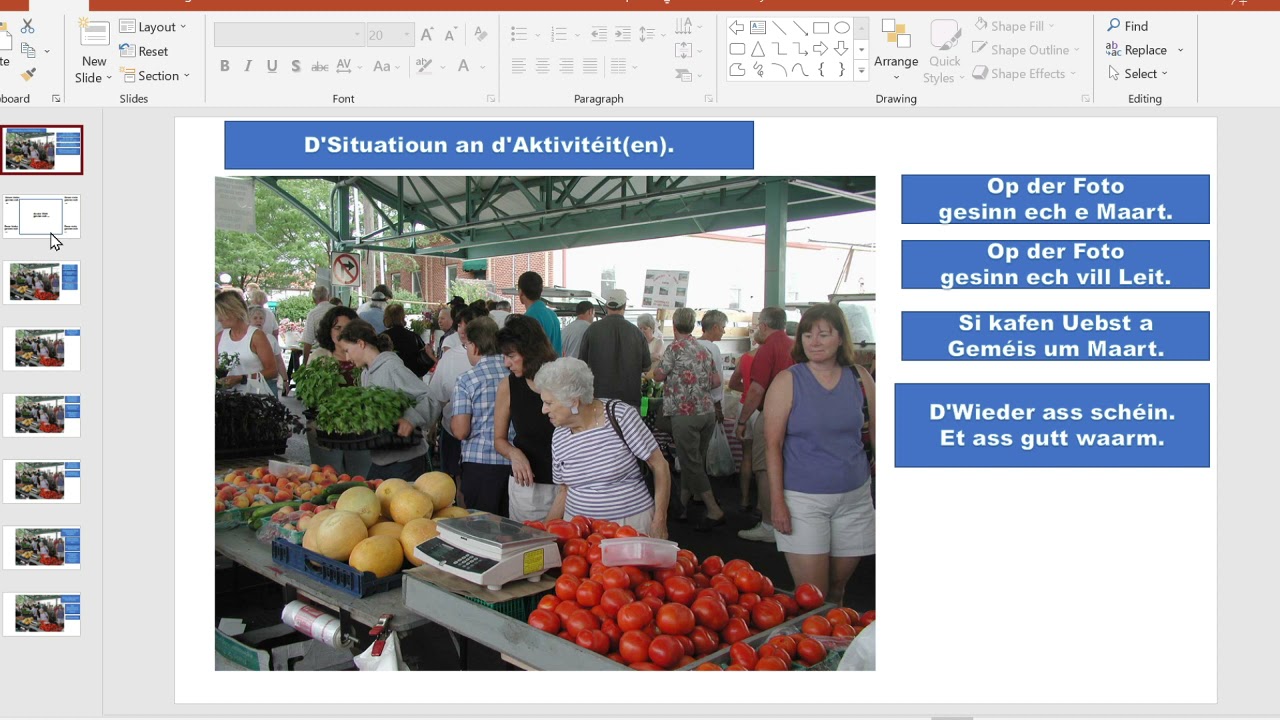Open Line Spacing options
1280x720 pixels.
[650, 35]
